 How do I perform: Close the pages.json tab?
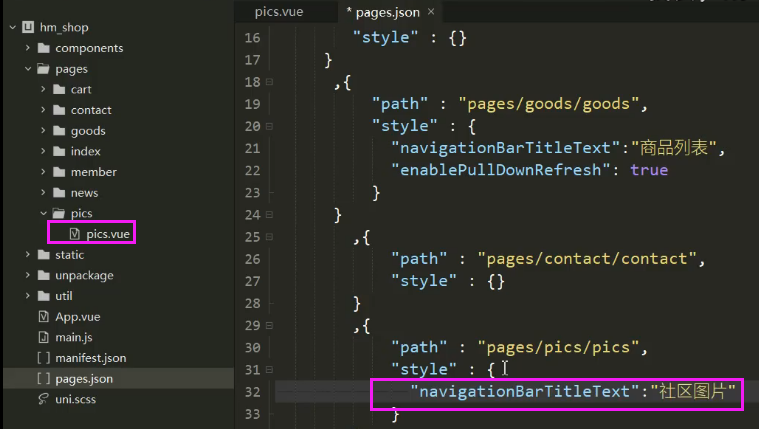(x=431, y=12)
